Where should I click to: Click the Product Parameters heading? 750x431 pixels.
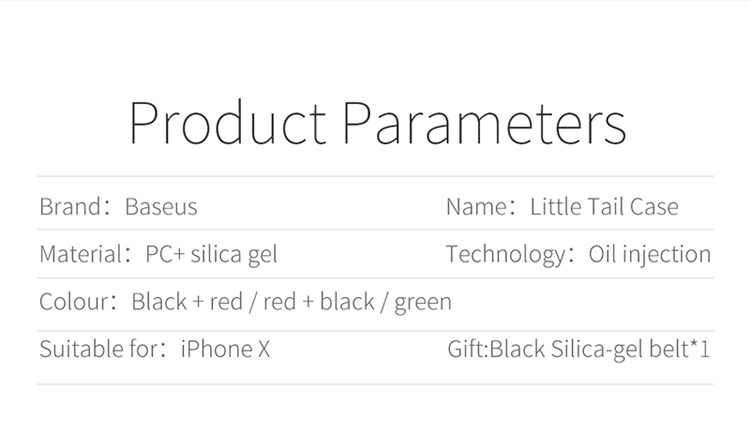pos(377,122)
